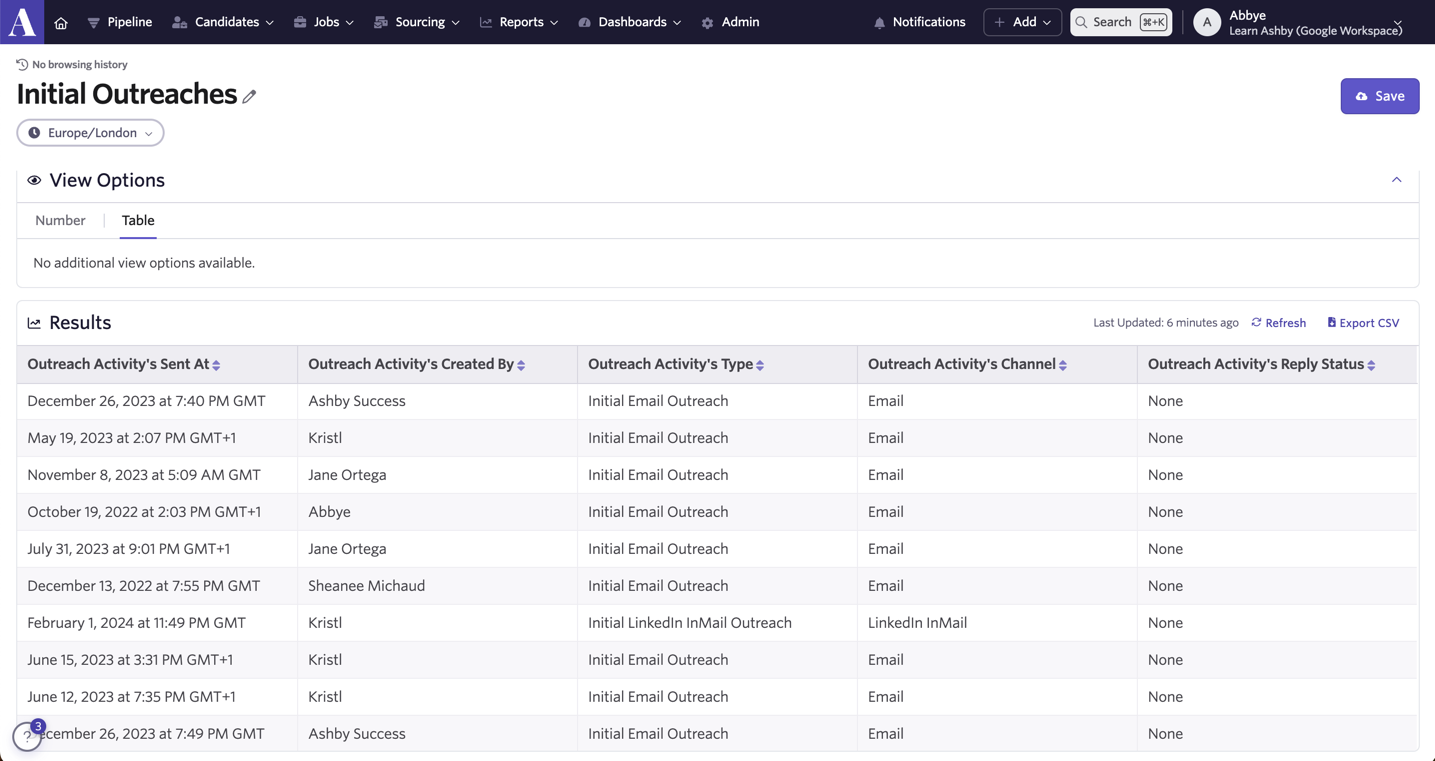Open the Add dropdown button
Image resolution: width=1435 pixels, height=761 pixels.
click(x=1022, y=22)
